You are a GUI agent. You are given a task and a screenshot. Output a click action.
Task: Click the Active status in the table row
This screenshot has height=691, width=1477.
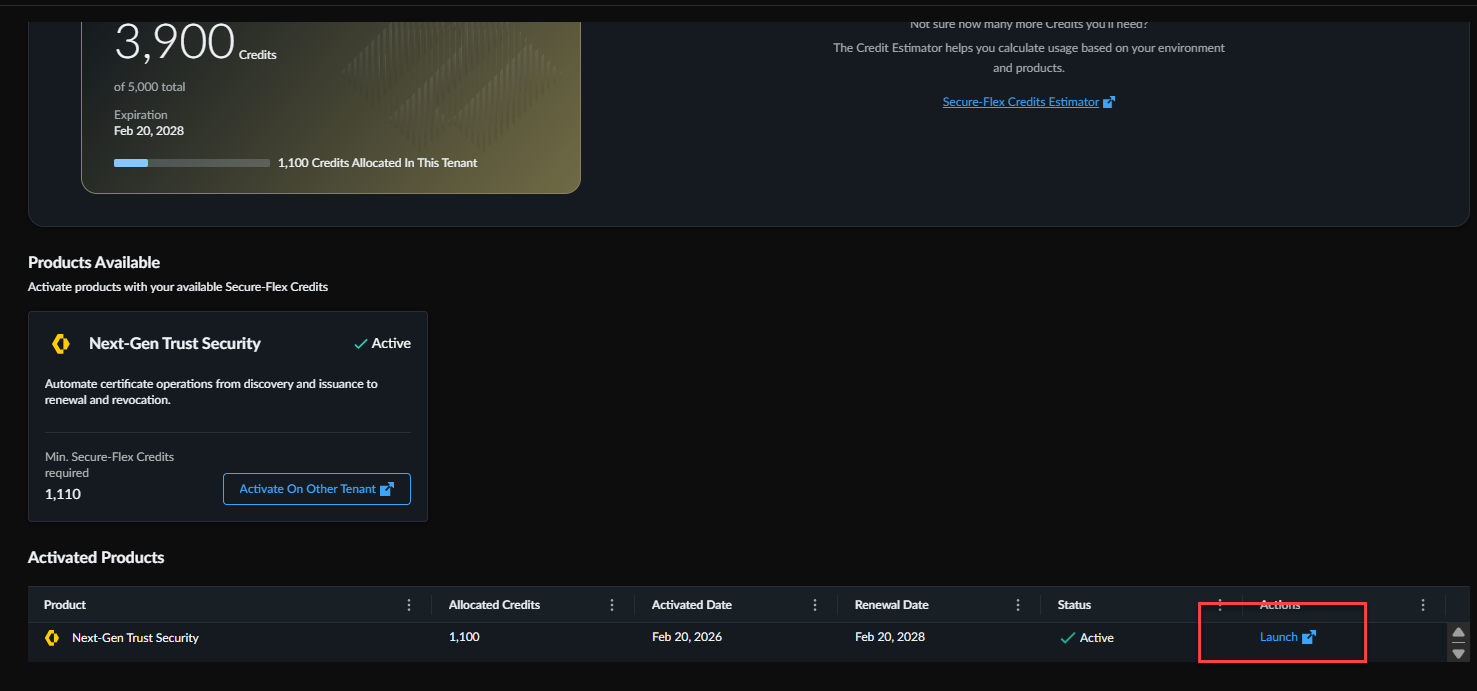tap(1087, 638)
